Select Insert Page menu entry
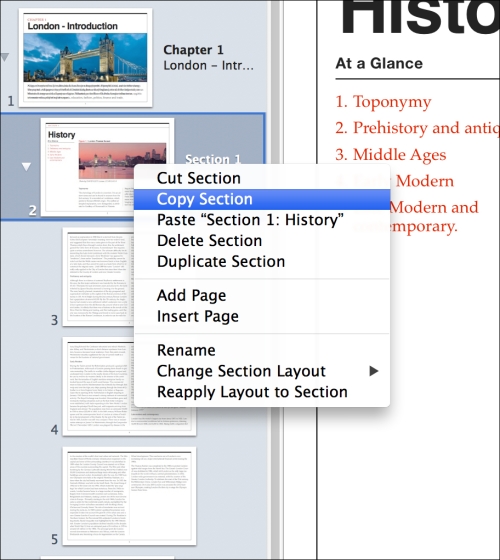Image resolution: width=500 pixels, height=560 pixels. 261,316
